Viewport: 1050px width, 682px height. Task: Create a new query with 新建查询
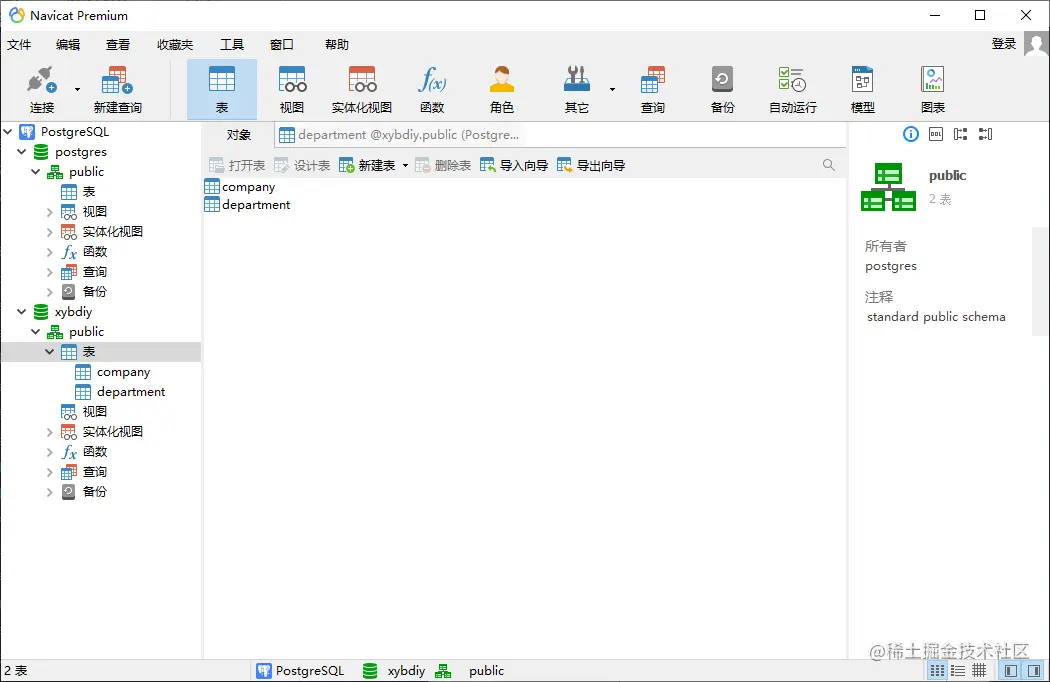(118, 89)
